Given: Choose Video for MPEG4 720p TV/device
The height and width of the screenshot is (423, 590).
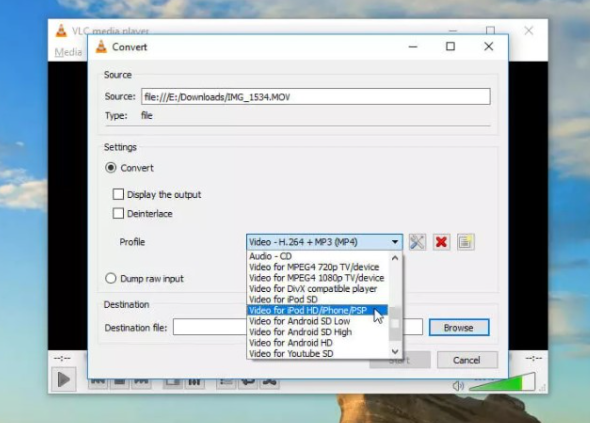Looking at the screenshot, I should [318, 267].
